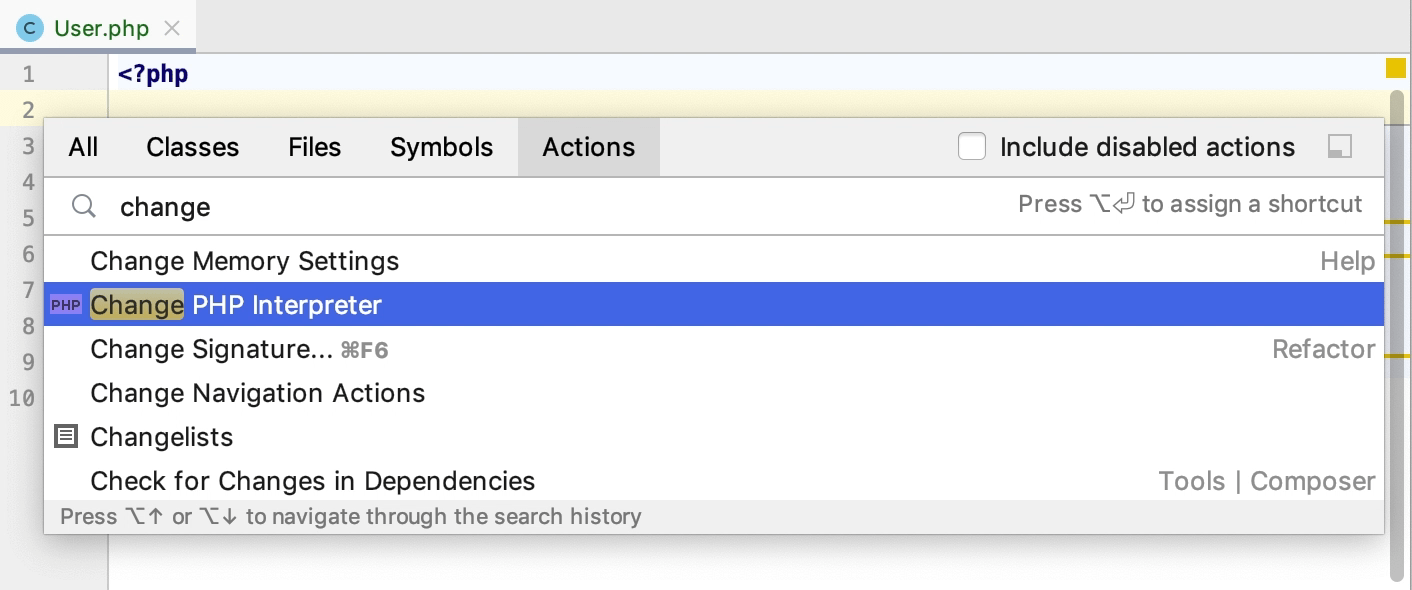Click the editor's vertical scrollbar
The width and height of the screenshot is (1412, 590).
[1396, 330]
